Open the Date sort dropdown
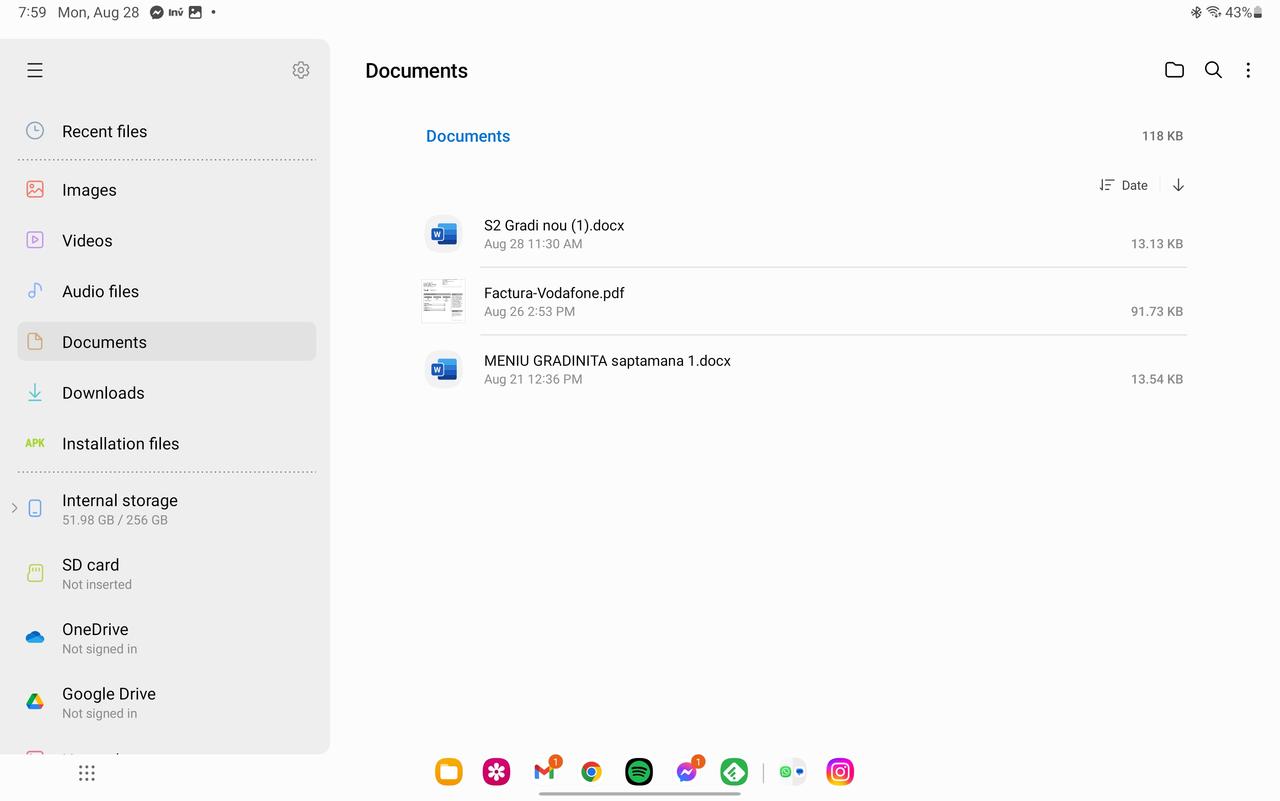 pyautogui.click(x=1124, y=185)
